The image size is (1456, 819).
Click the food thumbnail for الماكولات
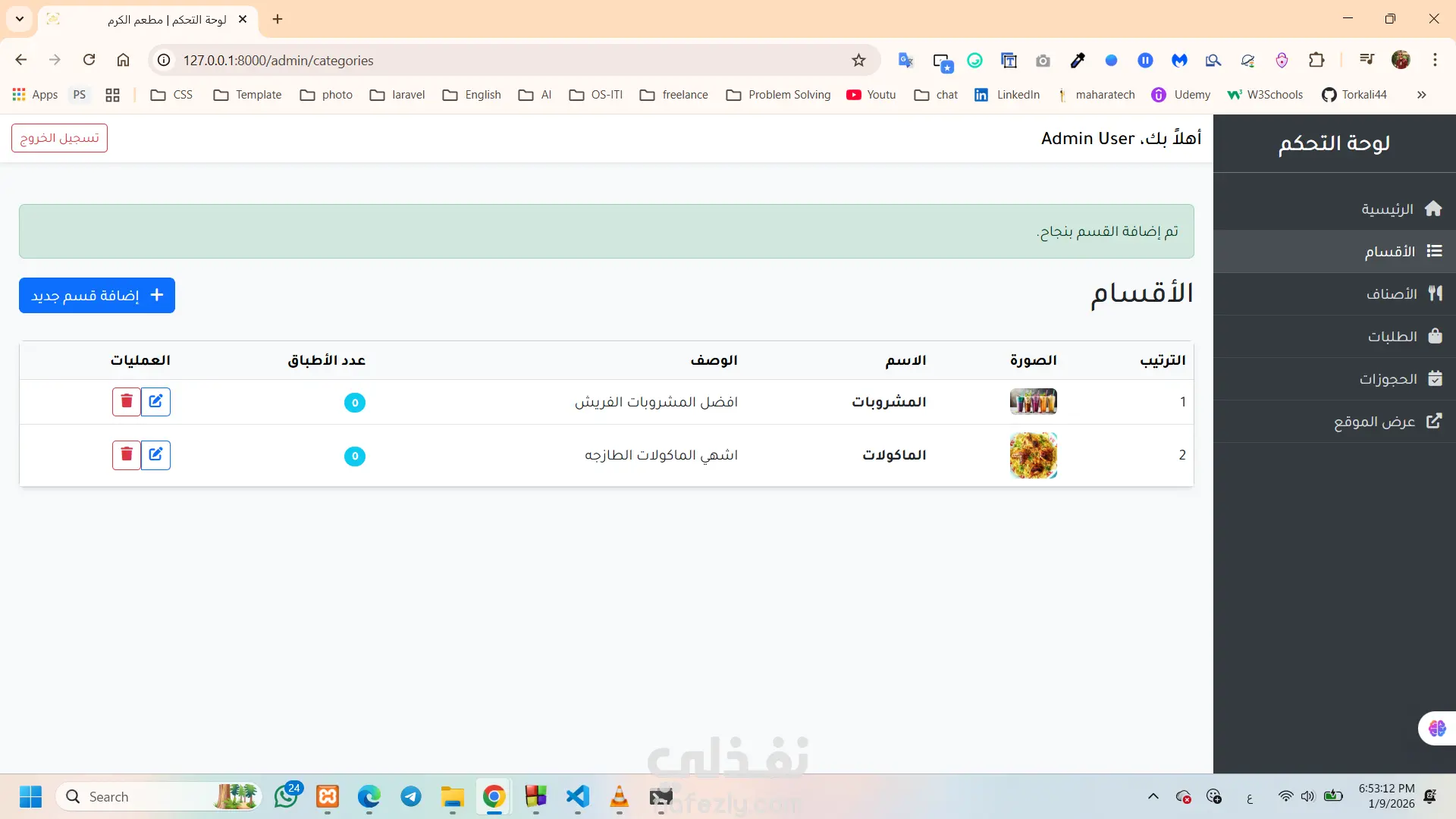tap(1033, 455)
